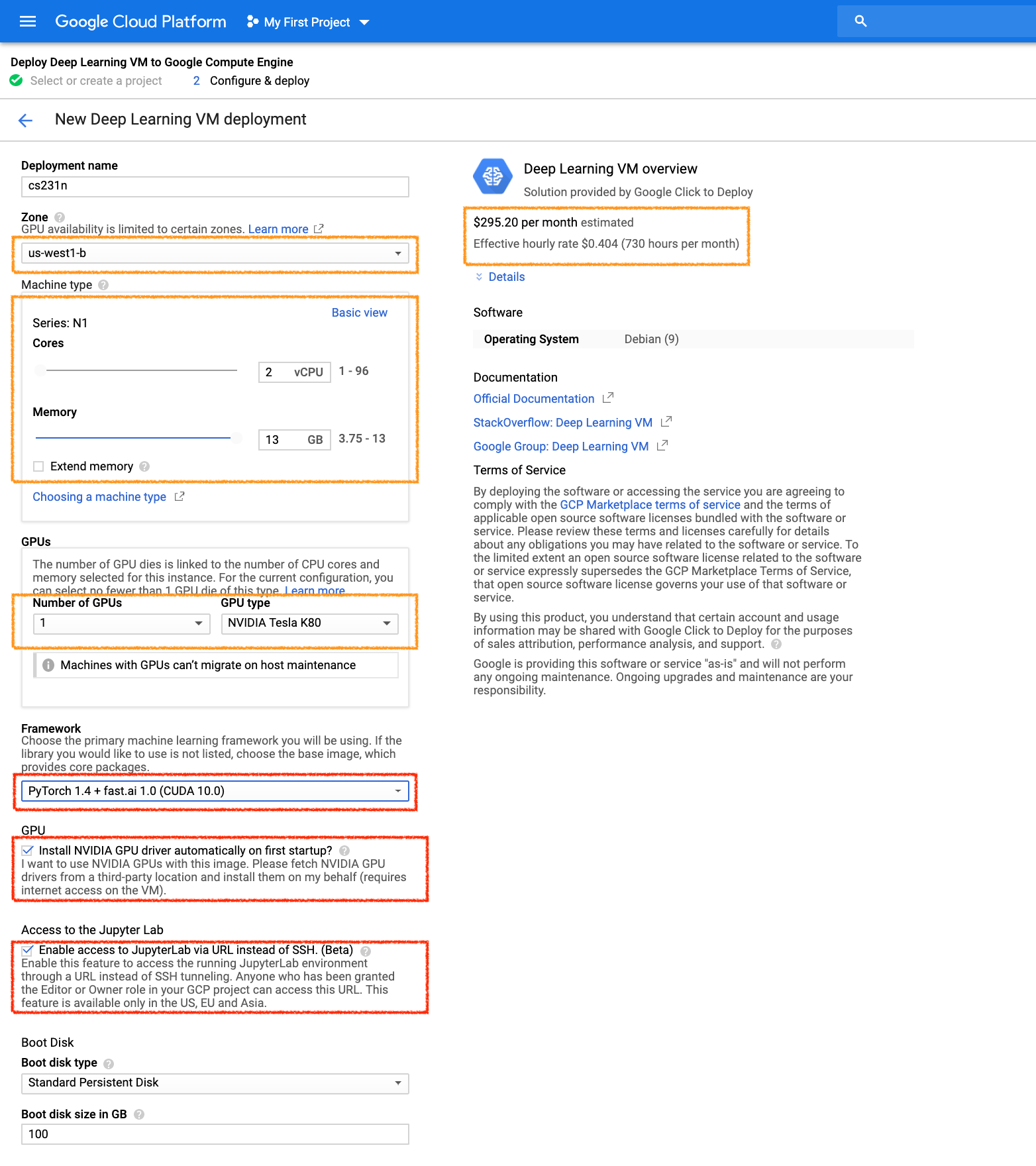Screen dimensions: 1036x1166
Task: Click the info icon in GPU migration notice
Action: [48, 665]
